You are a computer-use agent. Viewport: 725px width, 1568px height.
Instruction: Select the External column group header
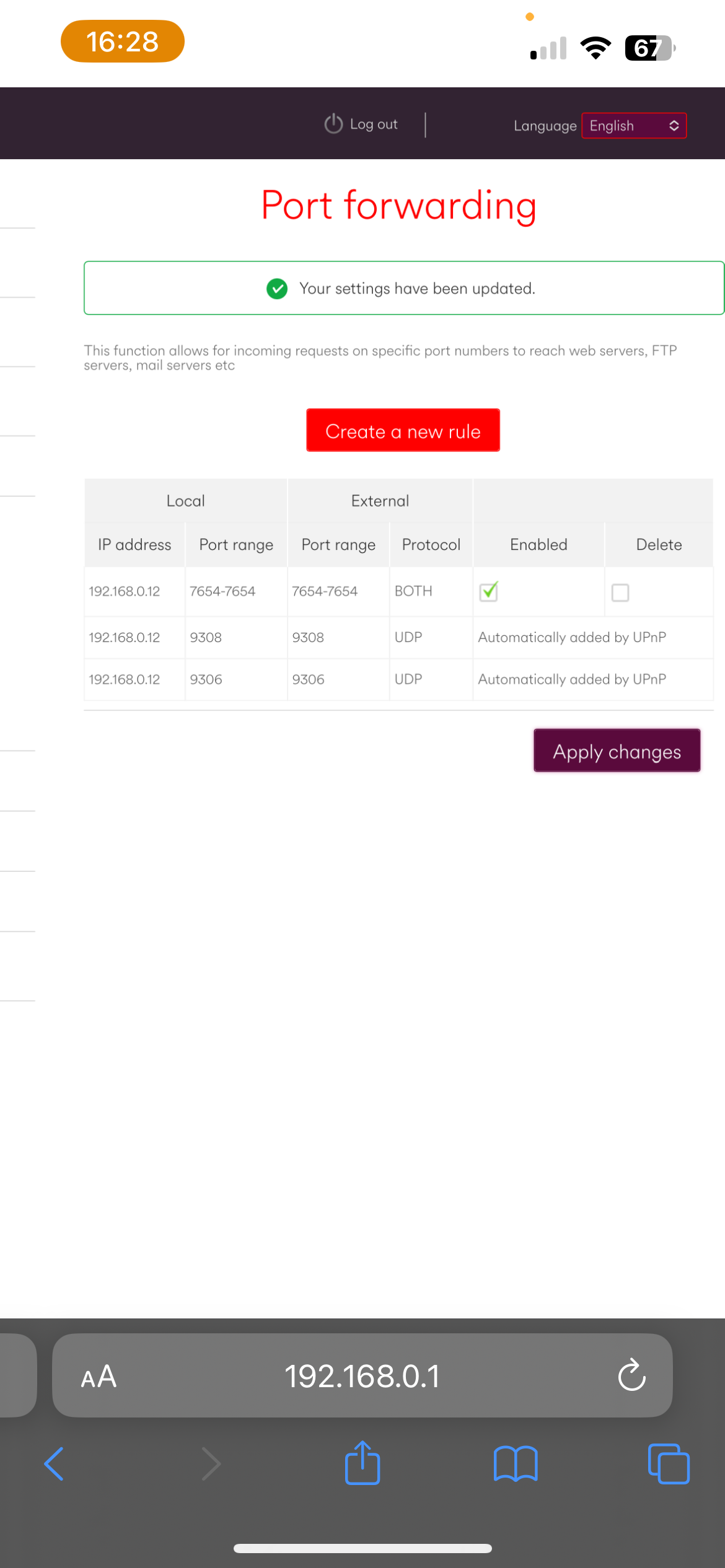pyautogui.click(x=380, y=501)
